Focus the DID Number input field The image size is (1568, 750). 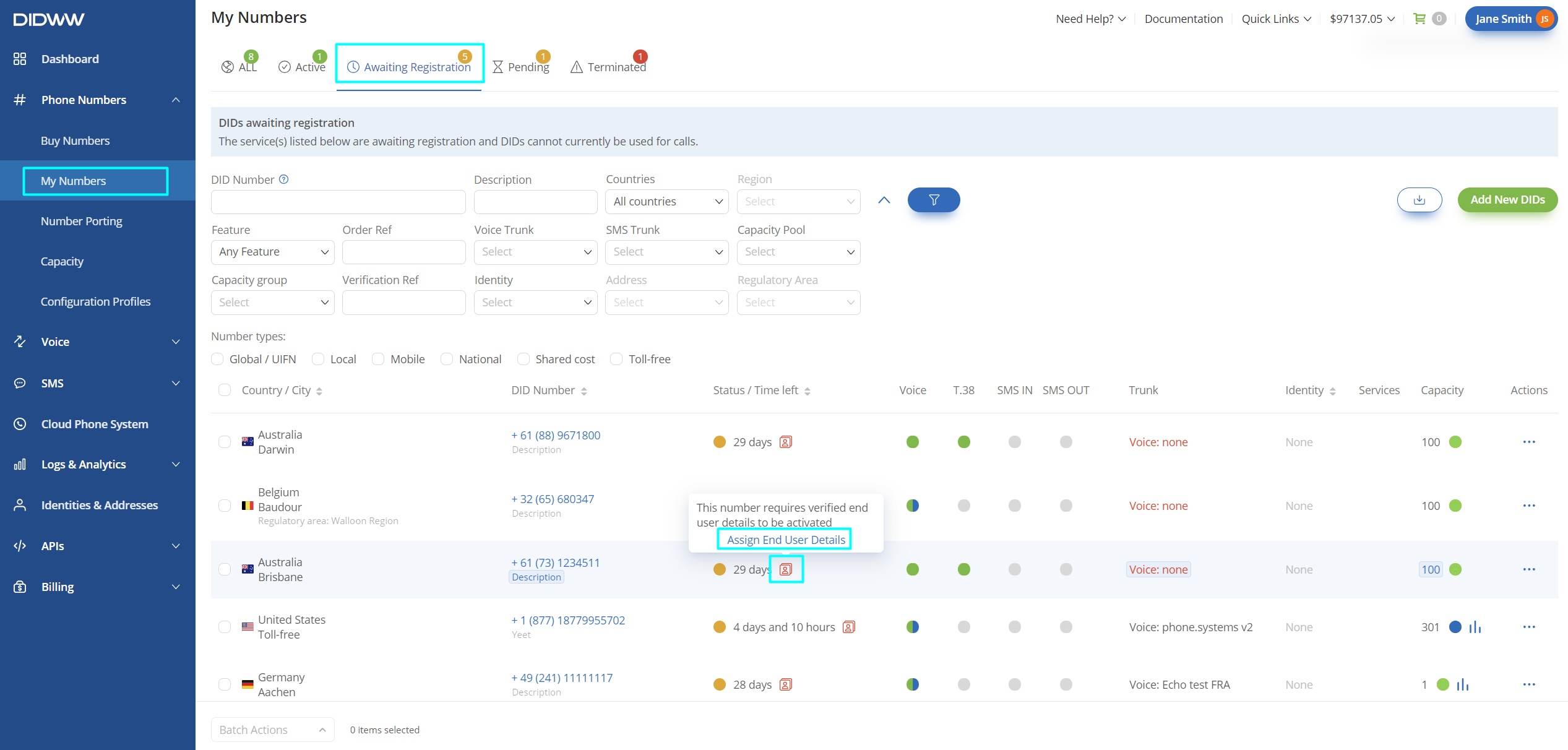(x=338, y=202)
